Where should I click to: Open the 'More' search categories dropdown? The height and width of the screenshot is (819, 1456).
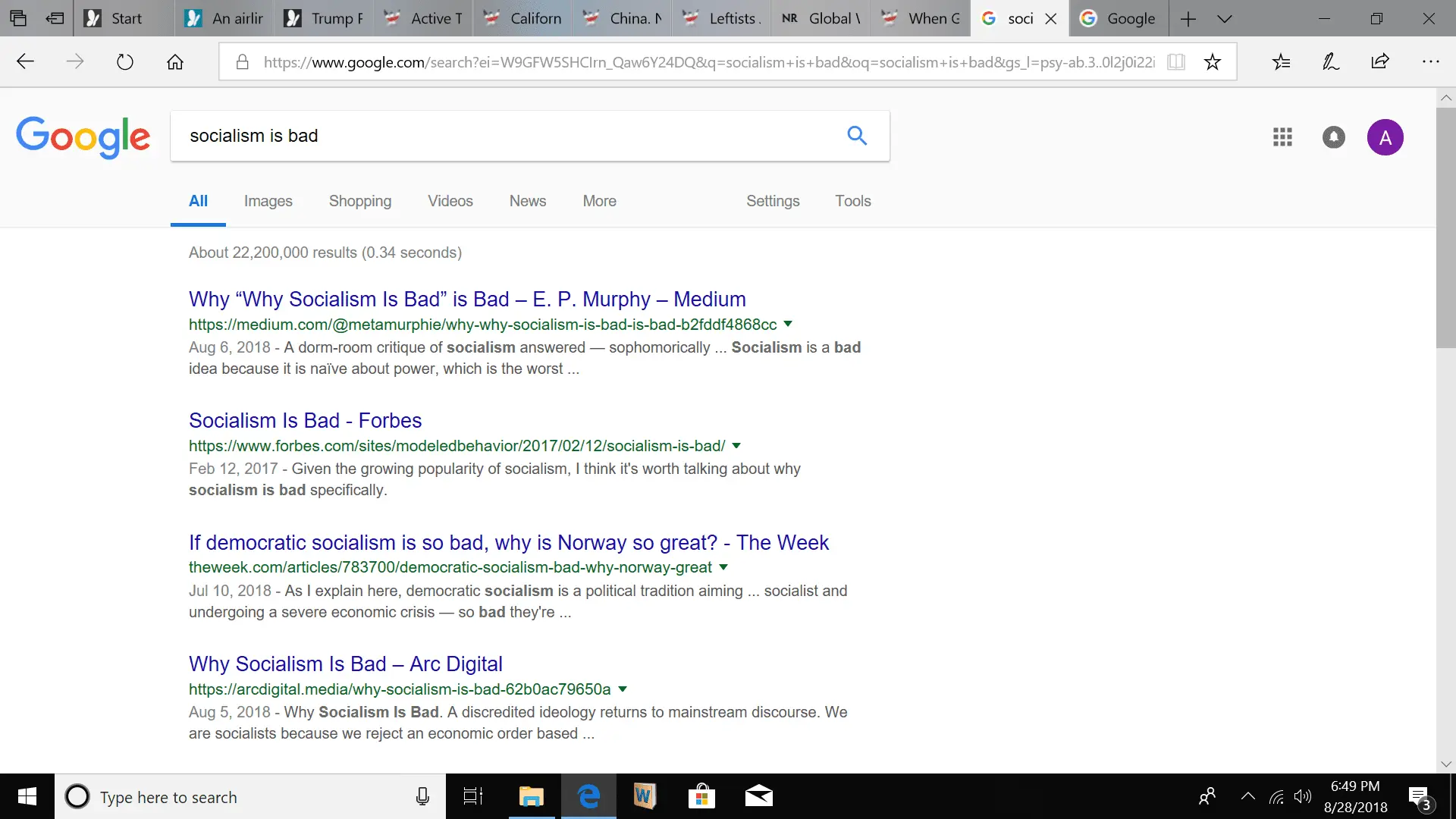[x=599, y=200]
